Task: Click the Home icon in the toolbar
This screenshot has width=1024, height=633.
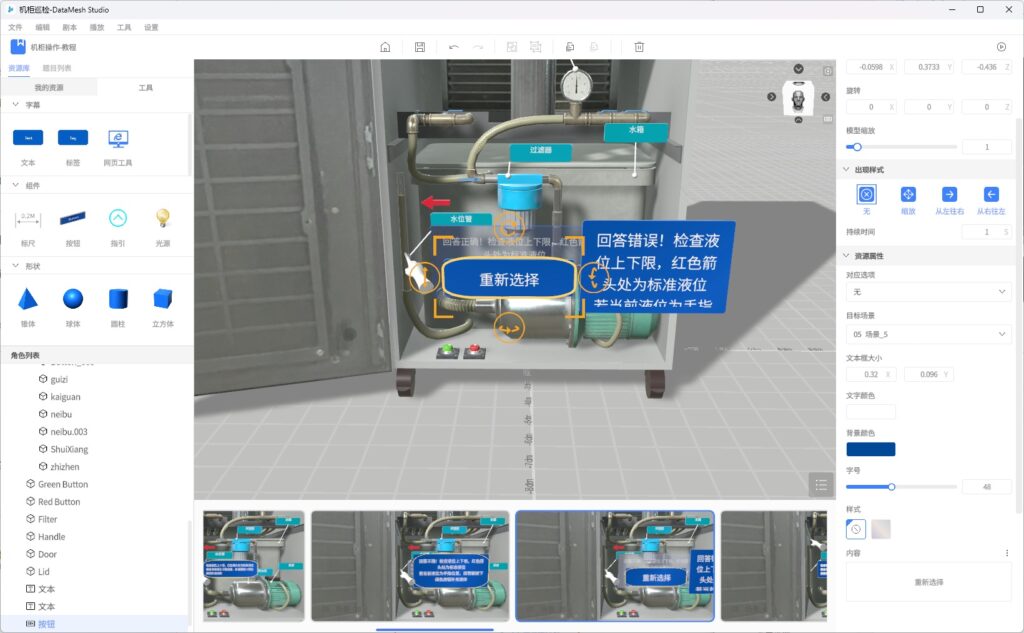Action: point(385,47)
